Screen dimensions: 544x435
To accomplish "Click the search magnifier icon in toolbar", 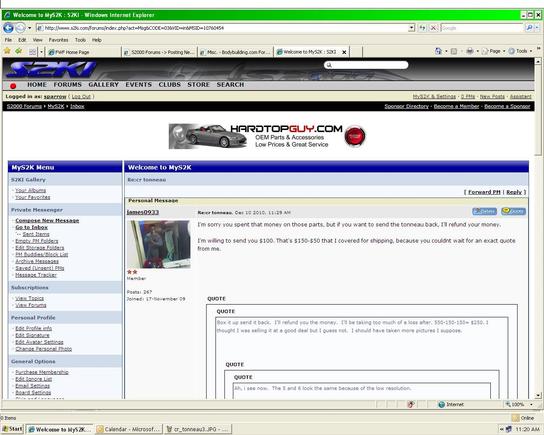I will [529, 28].
